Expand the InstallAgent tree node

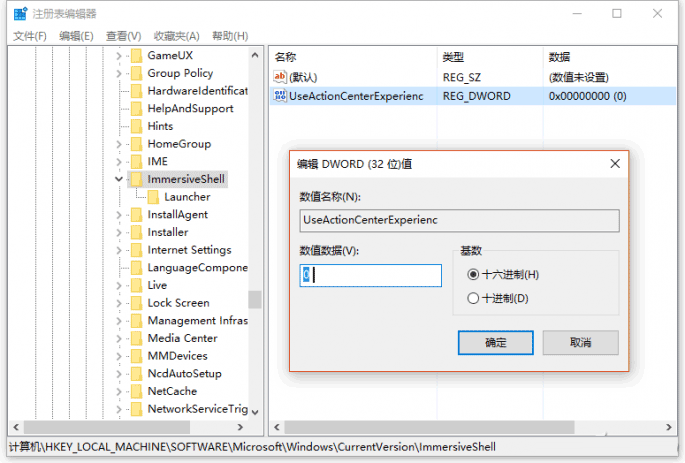[119, 214]
